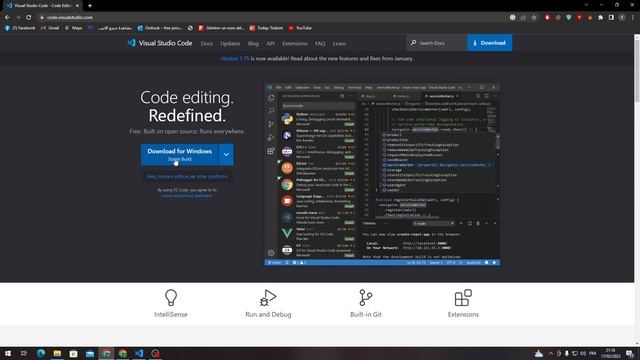Viewport: 640px width, 360px height.
Task: Open the Today: Todoist bookmark
Action: point(266,28)
